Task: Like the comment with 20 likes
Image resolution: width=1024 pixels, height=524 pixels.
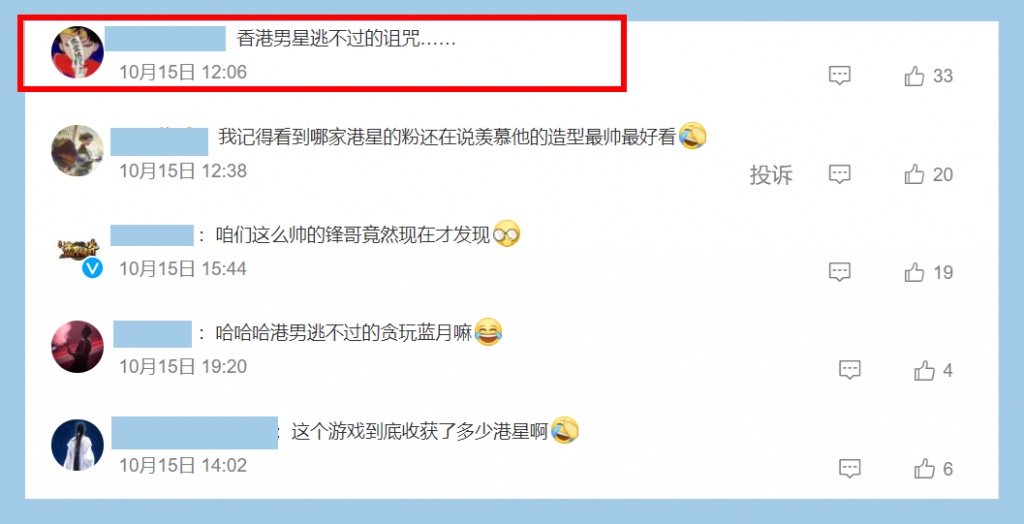Action: click(914, 174)
